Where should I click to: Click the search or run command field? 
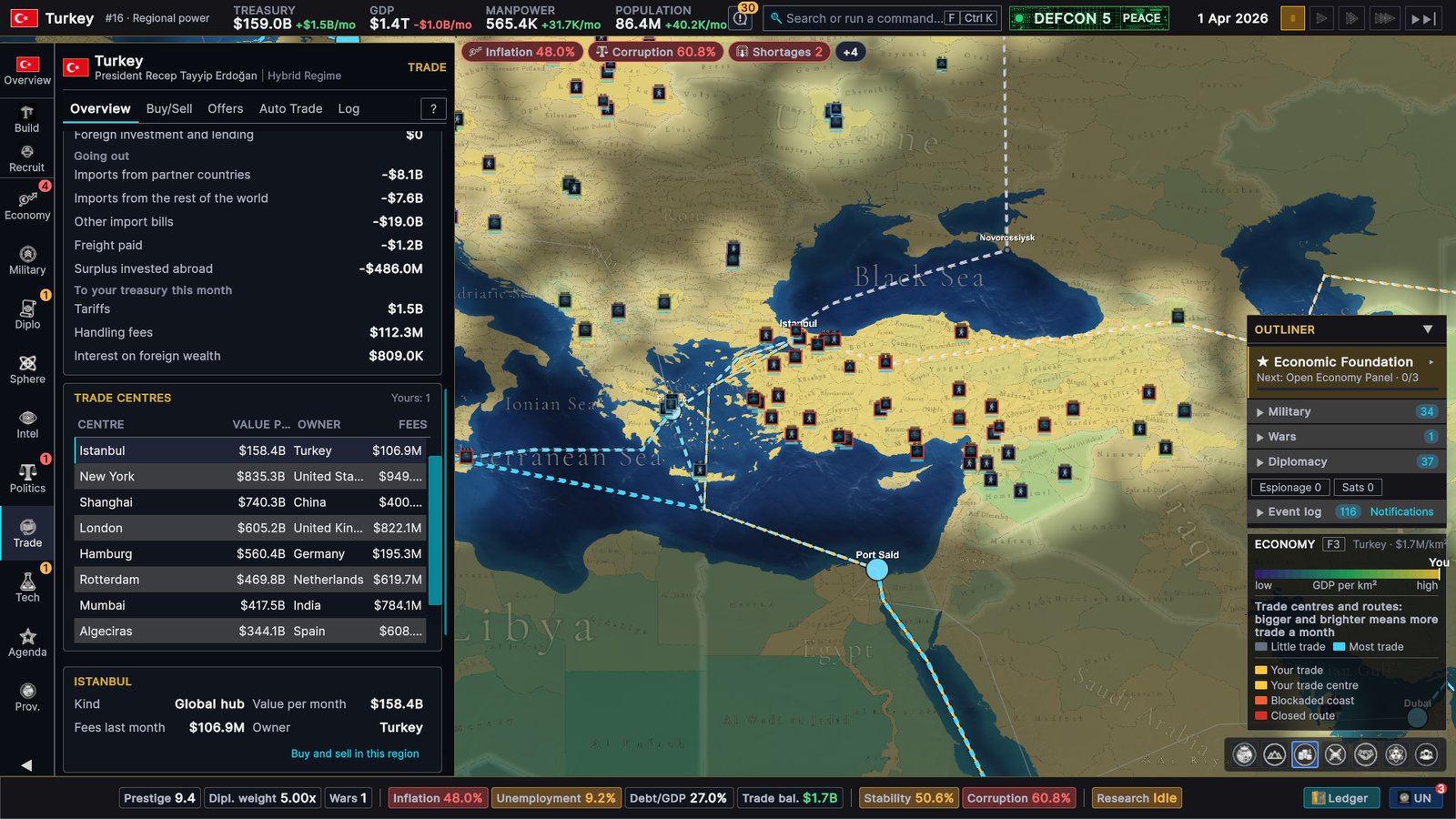pos(882,17)
